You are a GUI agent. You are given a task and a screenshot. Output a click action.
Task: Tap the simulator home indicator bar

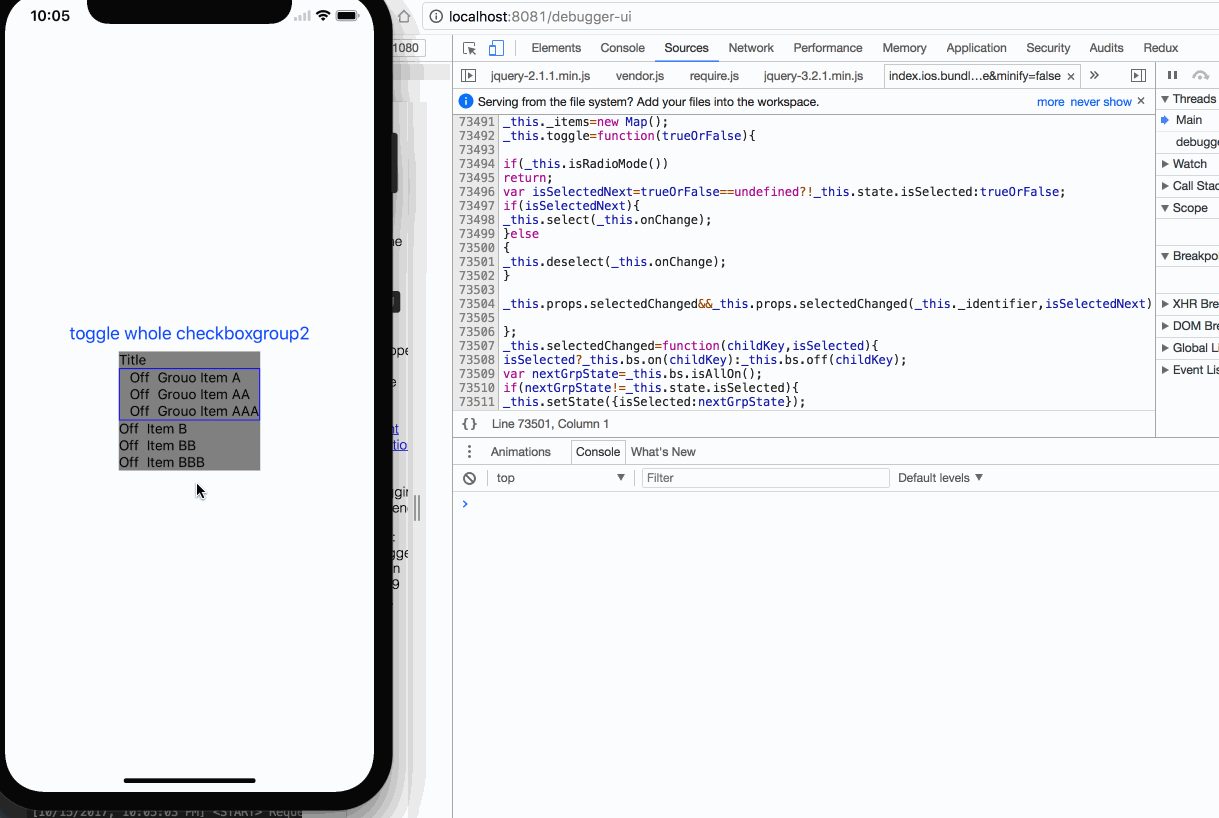click(x=189, y=780)
